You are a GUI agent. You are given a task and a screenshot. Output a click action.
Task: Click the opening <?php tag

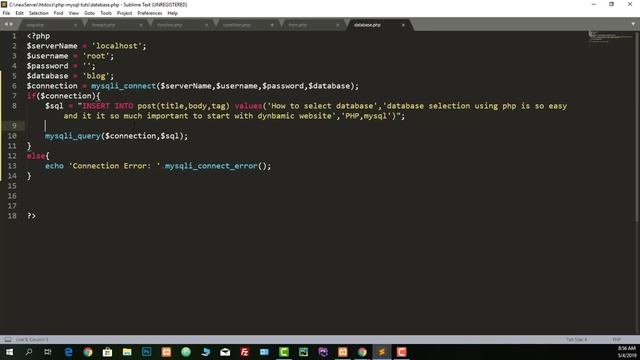[38, 36]
